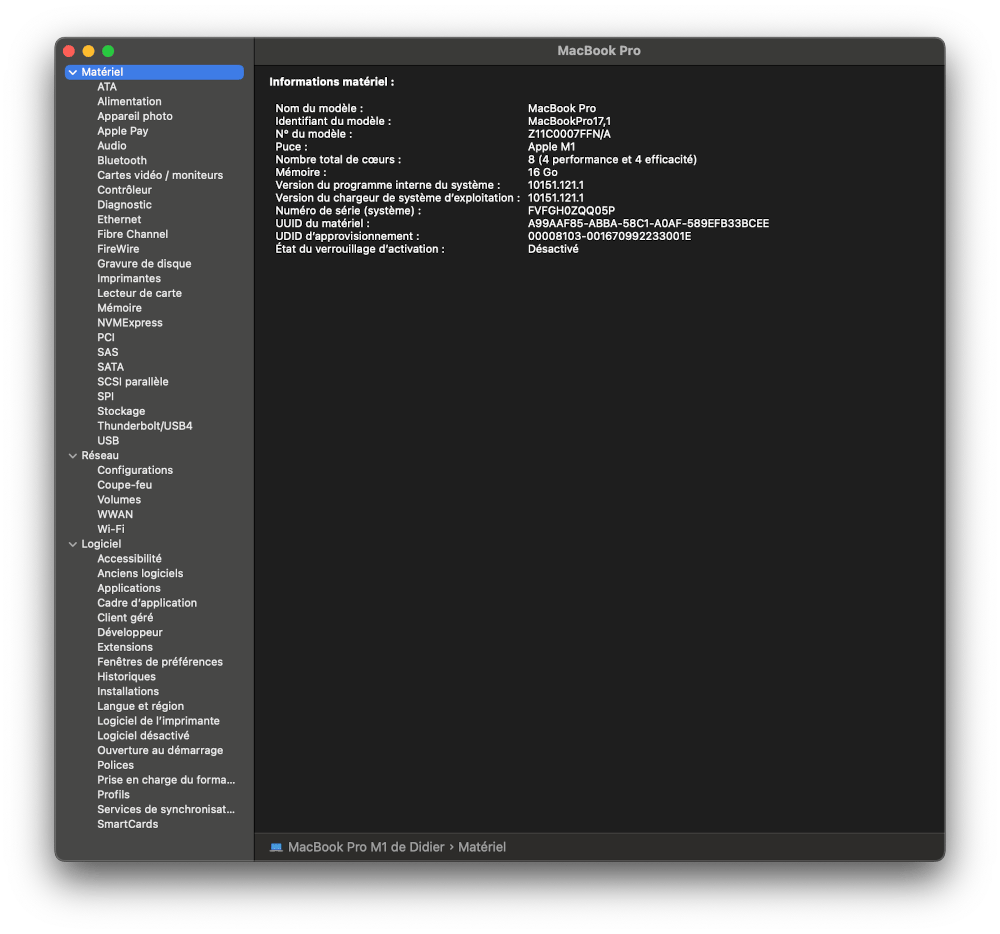Select Fenêtres de préférences
1000x934 pixels.
click(x=160, y=662)
